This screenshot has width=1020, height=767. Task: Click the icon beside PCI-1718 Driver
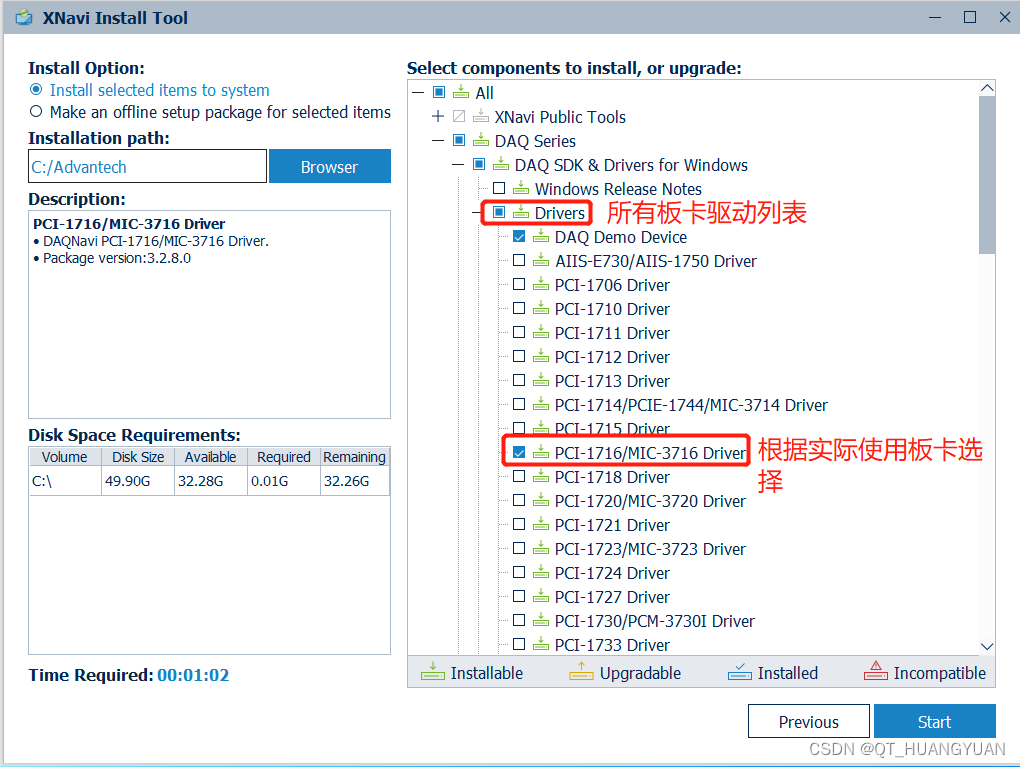pos(541,477)
